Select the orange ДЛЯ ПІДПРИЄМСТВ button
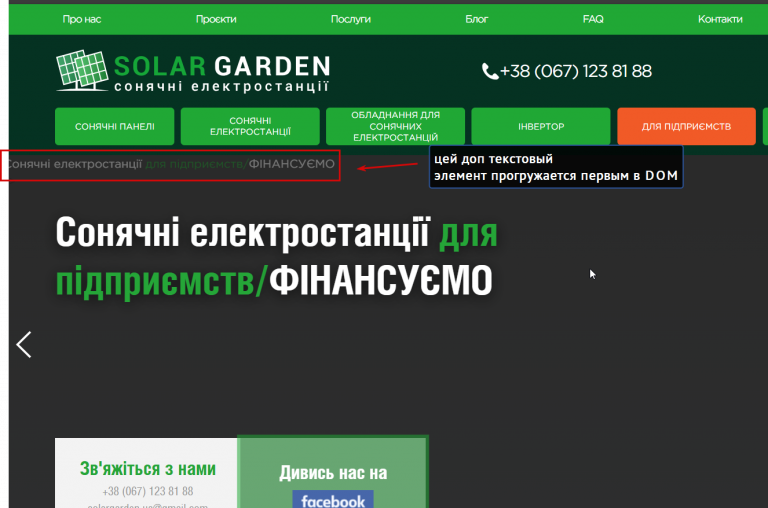Viewport: 768px width, 508px height. (686, 126)
